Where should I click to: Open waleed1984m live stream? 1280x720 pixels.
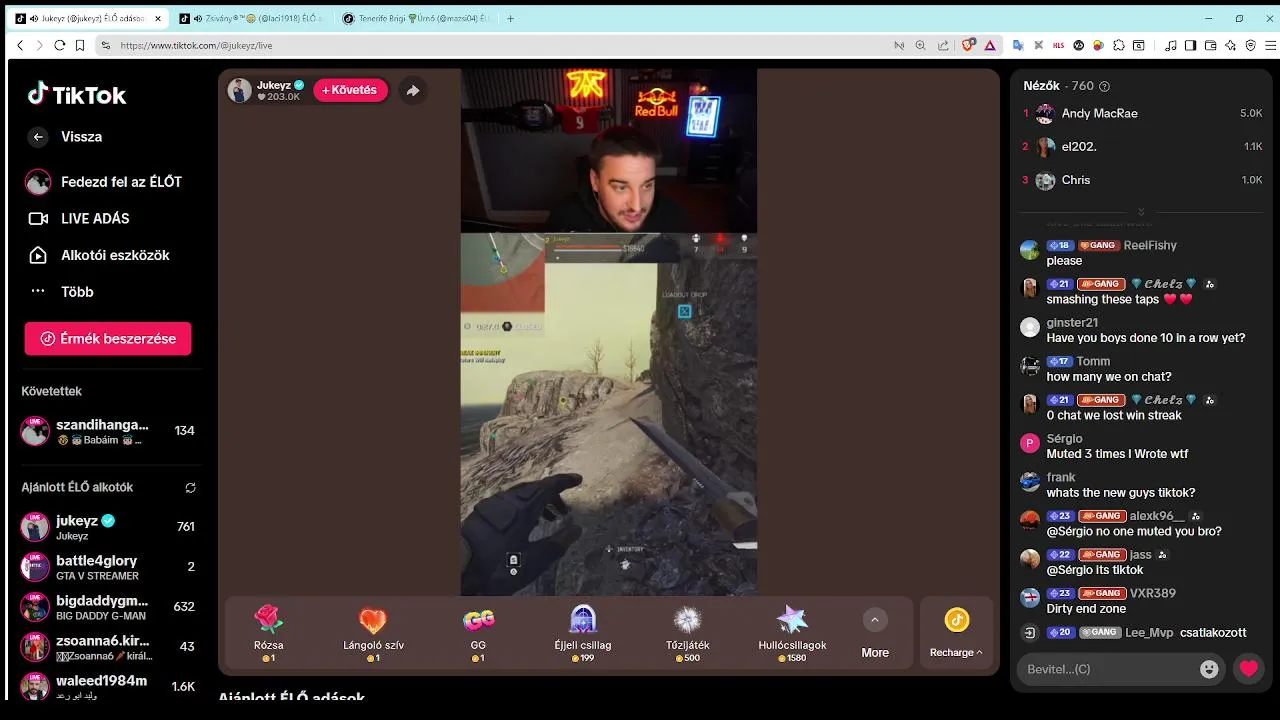pos(108,687)
